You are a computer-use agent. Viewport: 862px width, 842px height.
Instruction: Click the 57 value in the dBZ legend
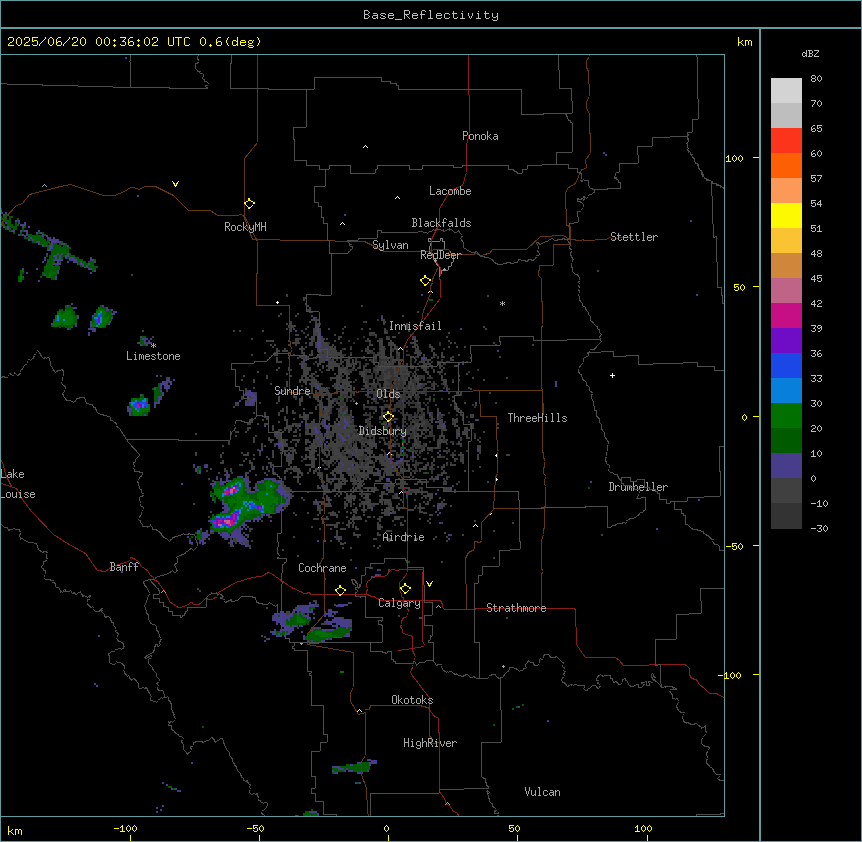point(816,179)
